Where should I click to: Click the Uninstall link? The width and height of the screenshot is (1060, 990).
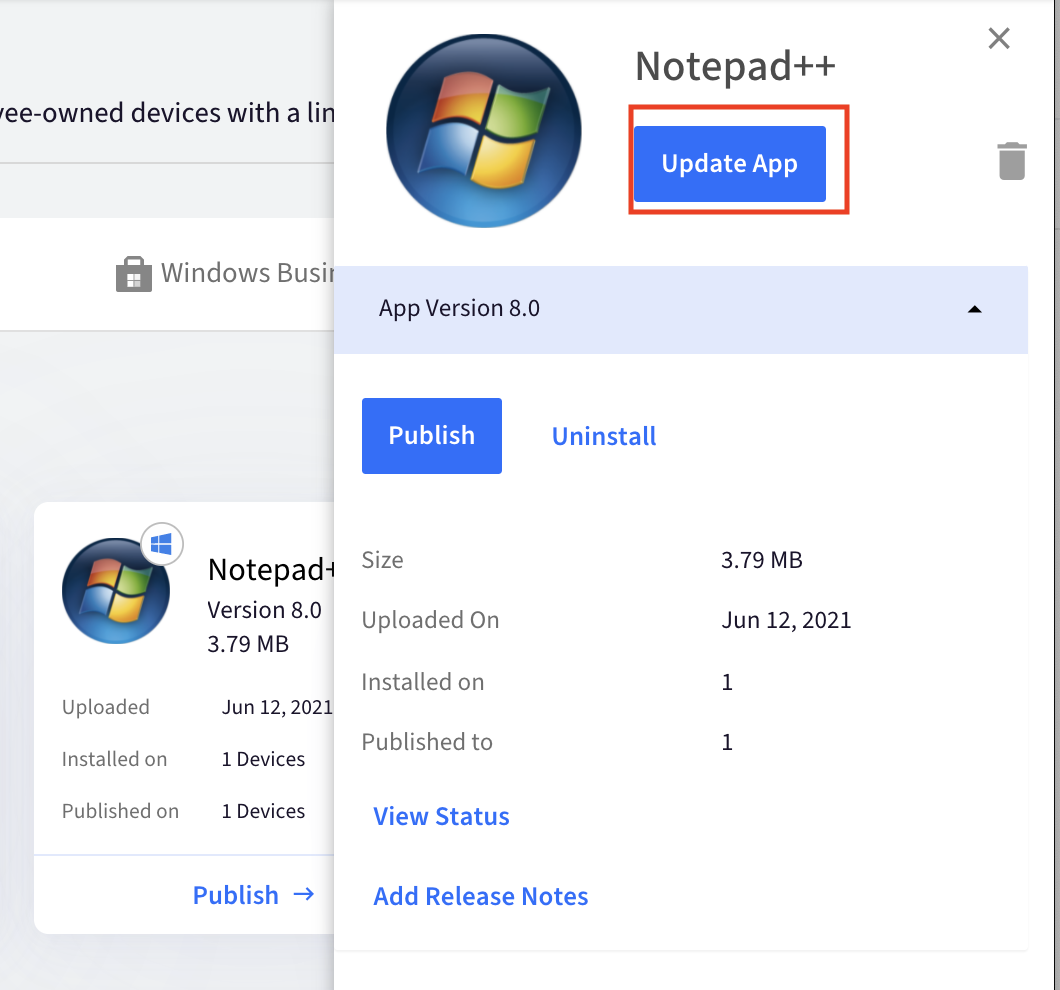pos(604,436)
